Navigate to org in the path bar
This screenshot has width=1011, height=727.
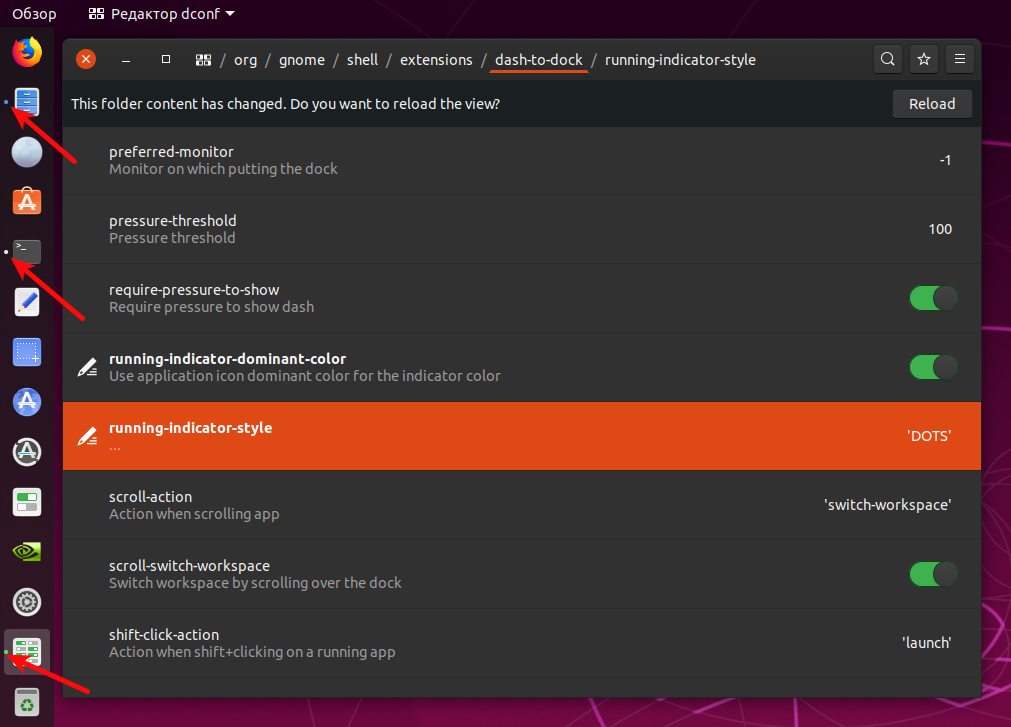click(x=246, y=60)
